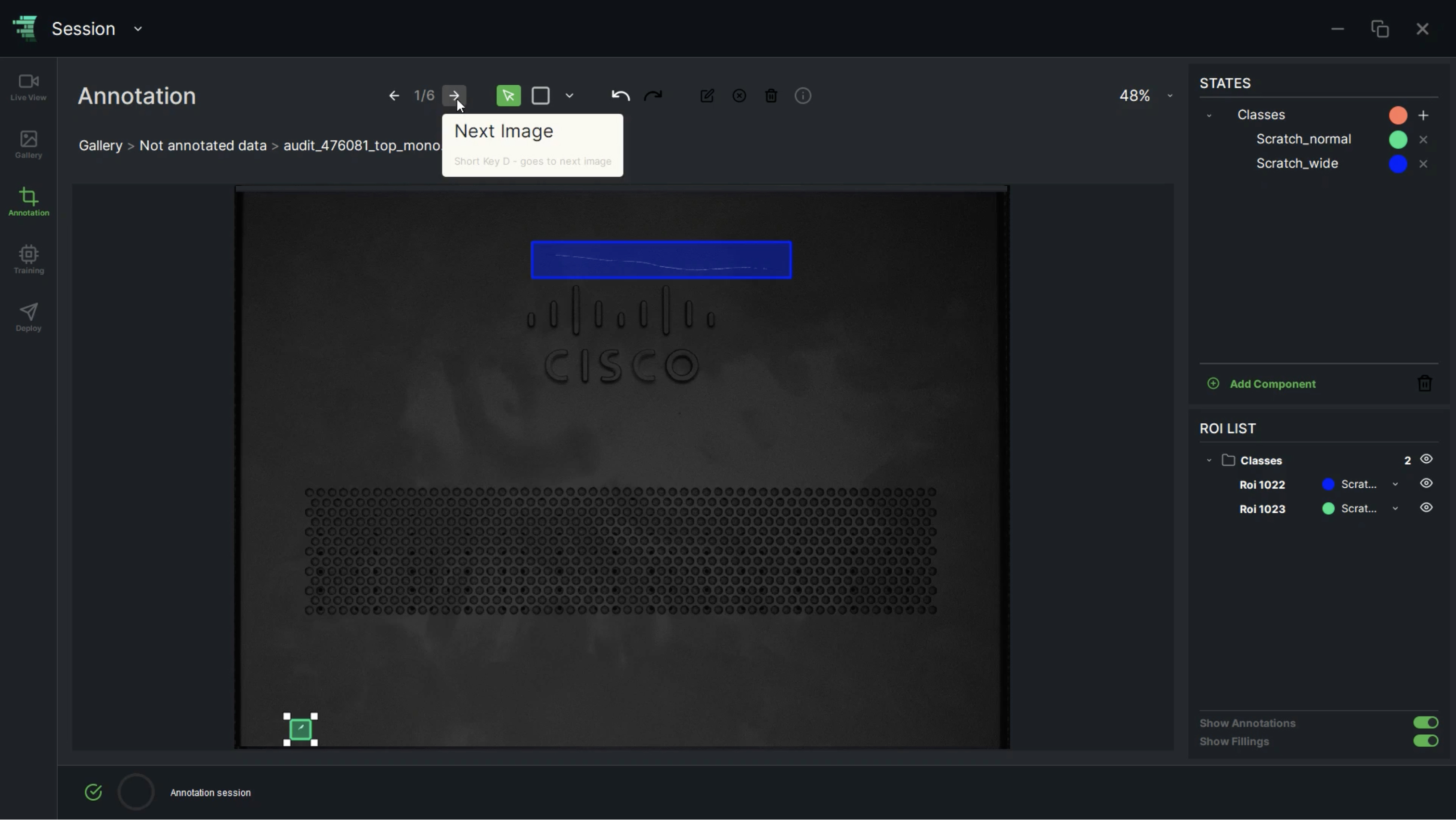This screenshot has height=820, width=1456.
Task: Switch to Live View in sidebar
Action: click(x=28, y=88)
